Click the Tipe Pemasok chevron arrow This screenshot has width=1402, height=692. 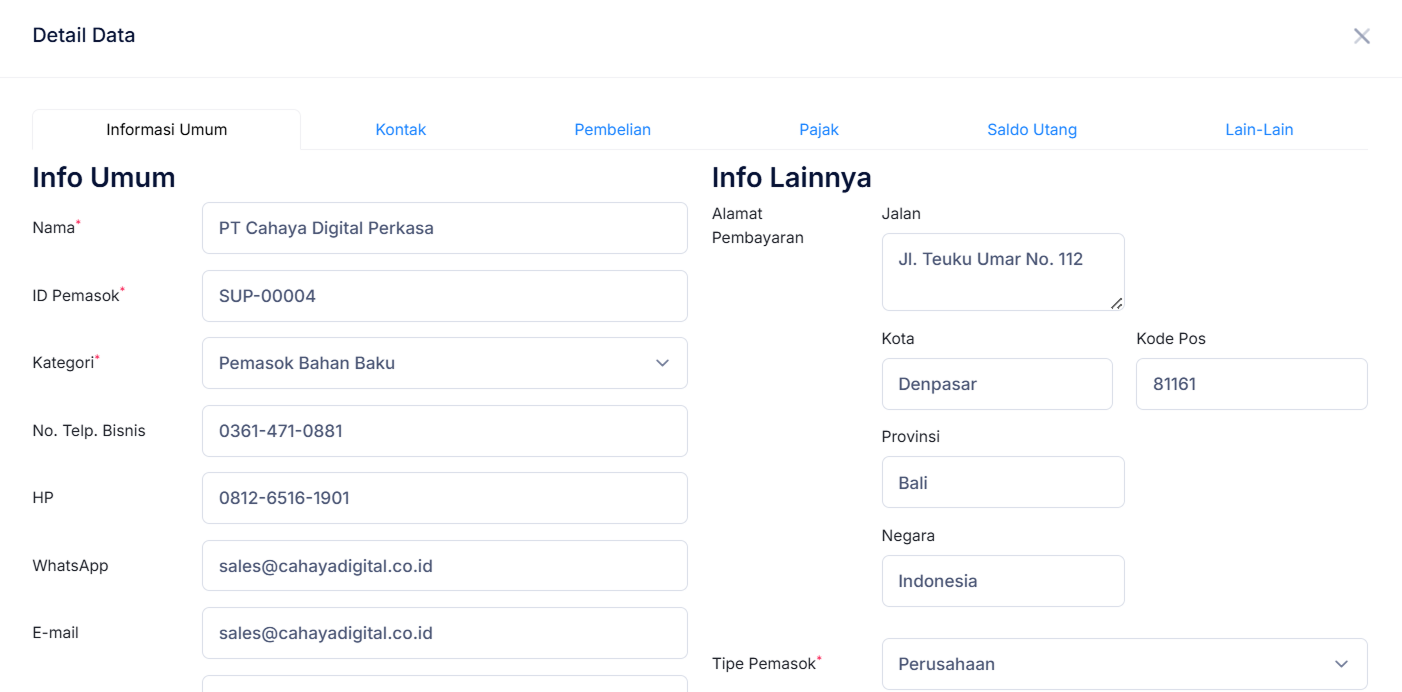[1342, 664]
